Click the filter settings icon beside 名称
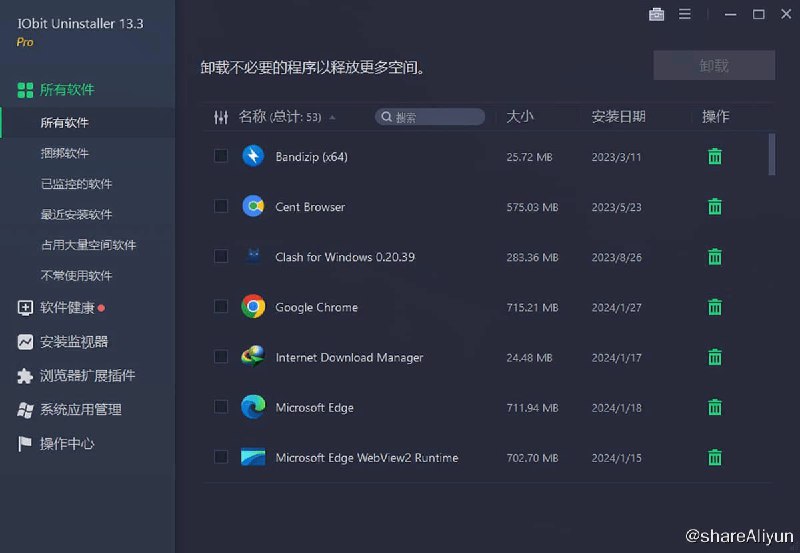 coord(221,117)
